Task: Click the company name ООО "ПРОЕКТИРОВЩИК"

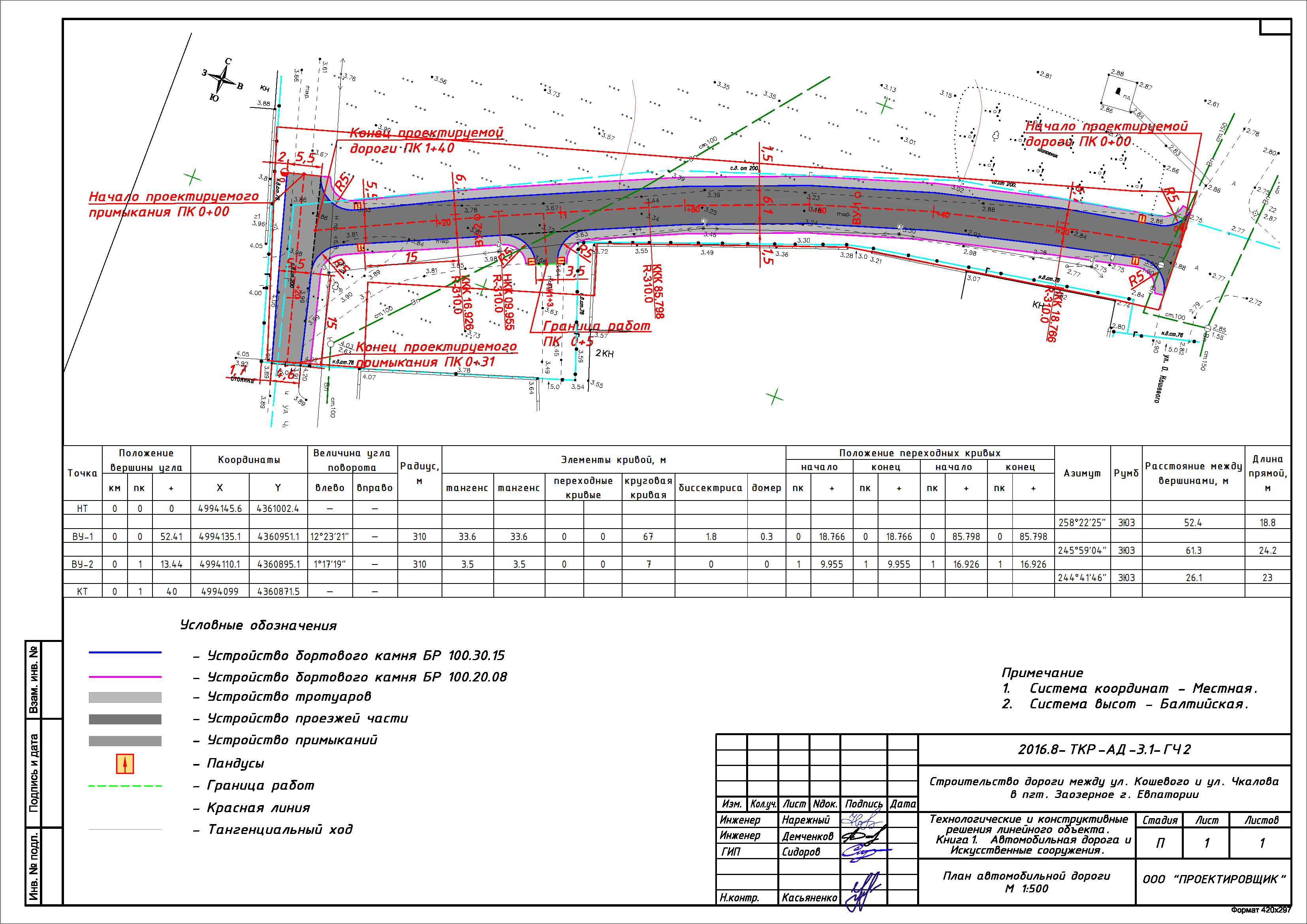Action: pos(1214,879)
